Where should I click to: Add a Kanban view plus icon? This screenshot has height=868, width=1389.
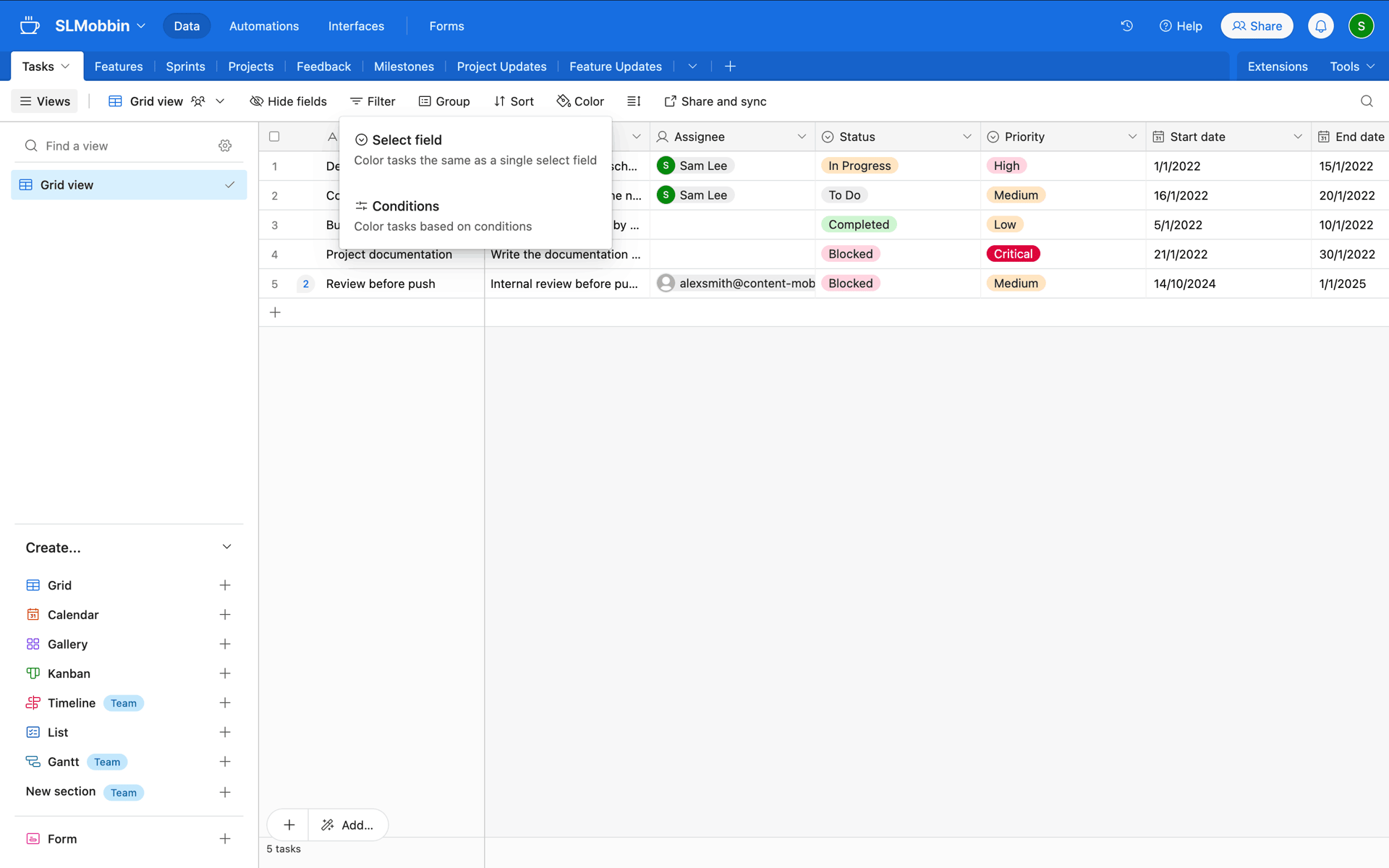click(225, 673)
